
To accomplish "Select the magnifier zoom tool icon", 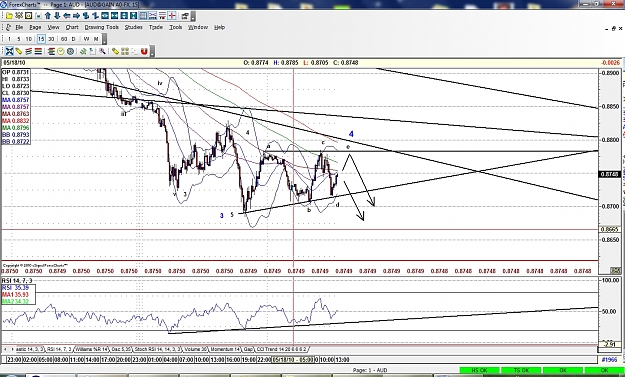I will pos(102,51).
